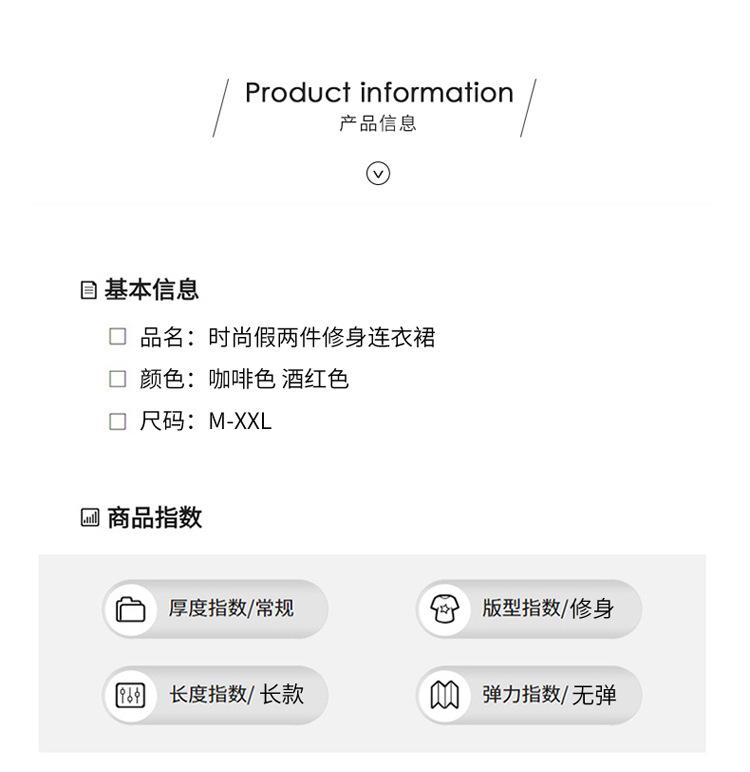
Task: Select the 厚度指数/常规 pill
Action: pos(216,609)
